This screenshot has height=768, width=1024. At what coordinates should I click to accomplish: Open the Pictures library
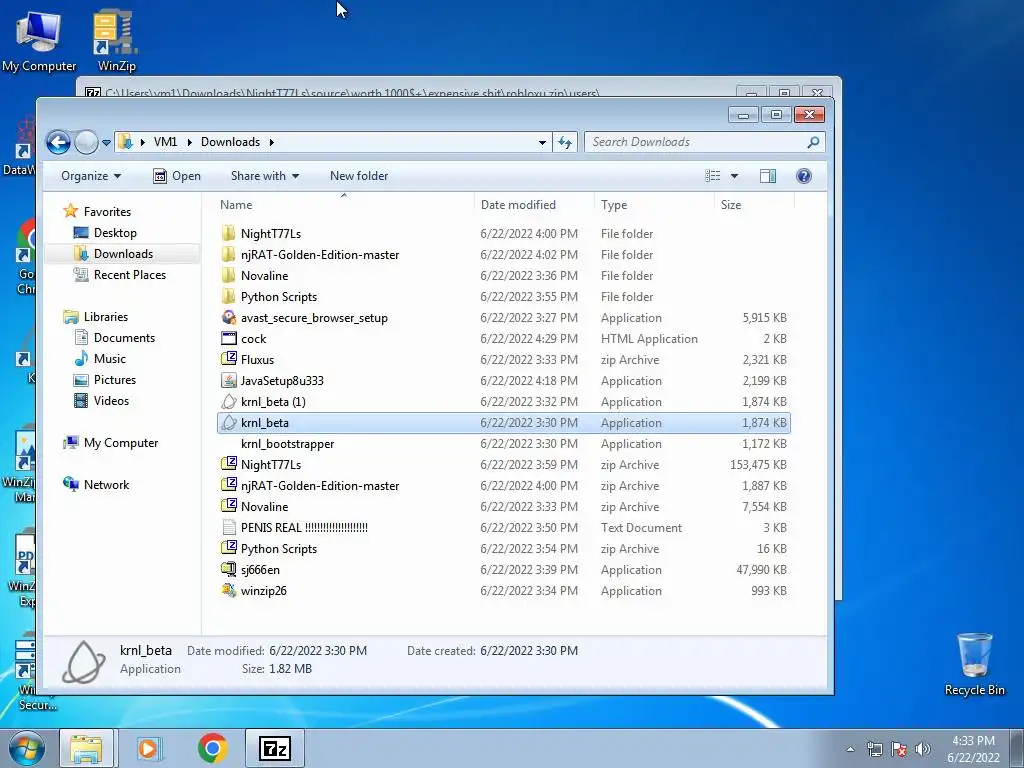(x=115, y=379)
